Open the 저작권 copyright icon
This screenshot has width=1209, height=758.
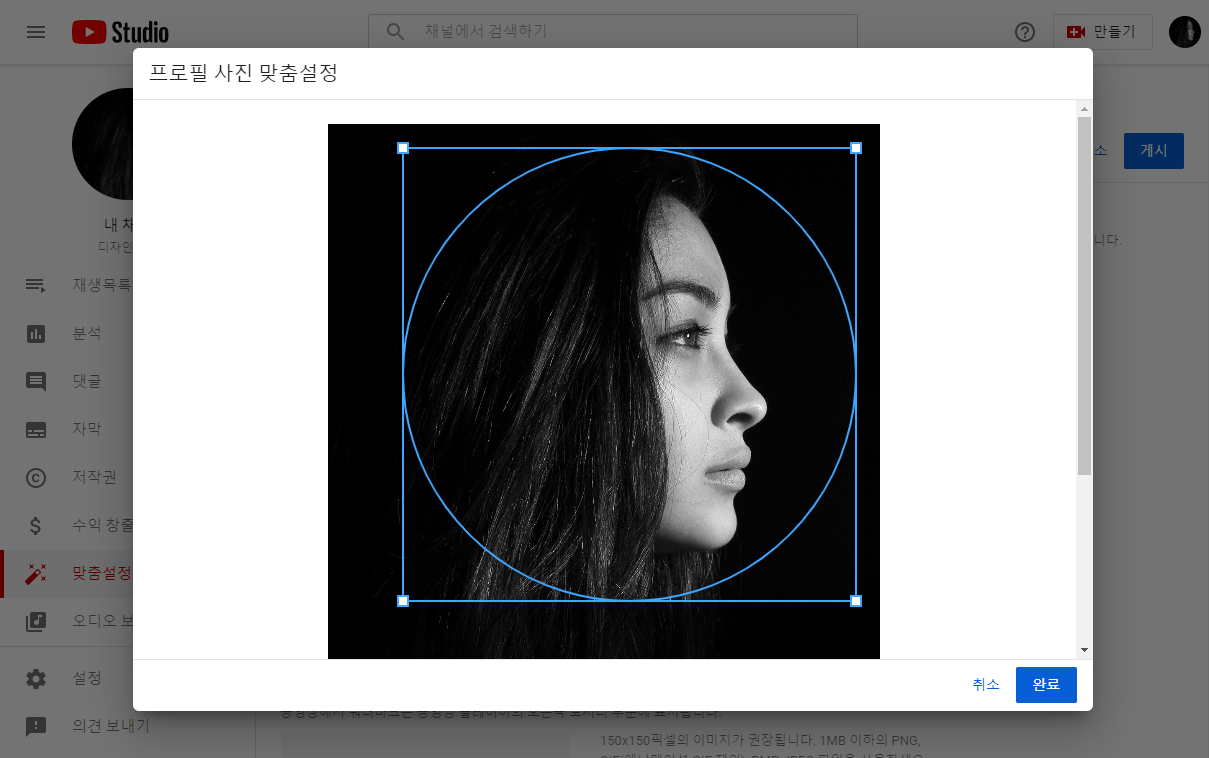(x=36, y=477)
